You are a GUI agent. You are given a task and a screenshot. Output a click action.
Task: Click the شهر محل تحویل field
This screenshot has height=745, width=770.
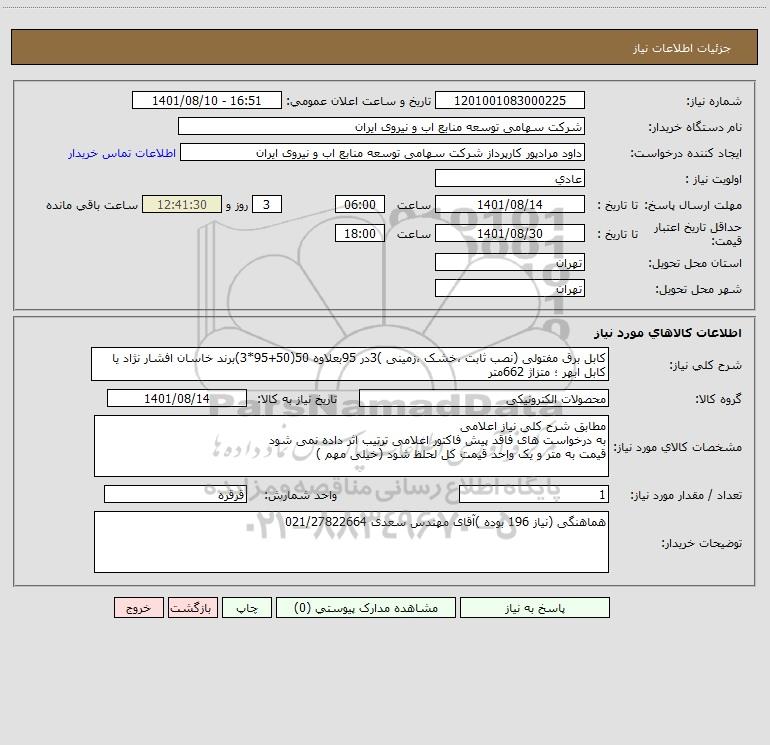[x=510, y=289]
